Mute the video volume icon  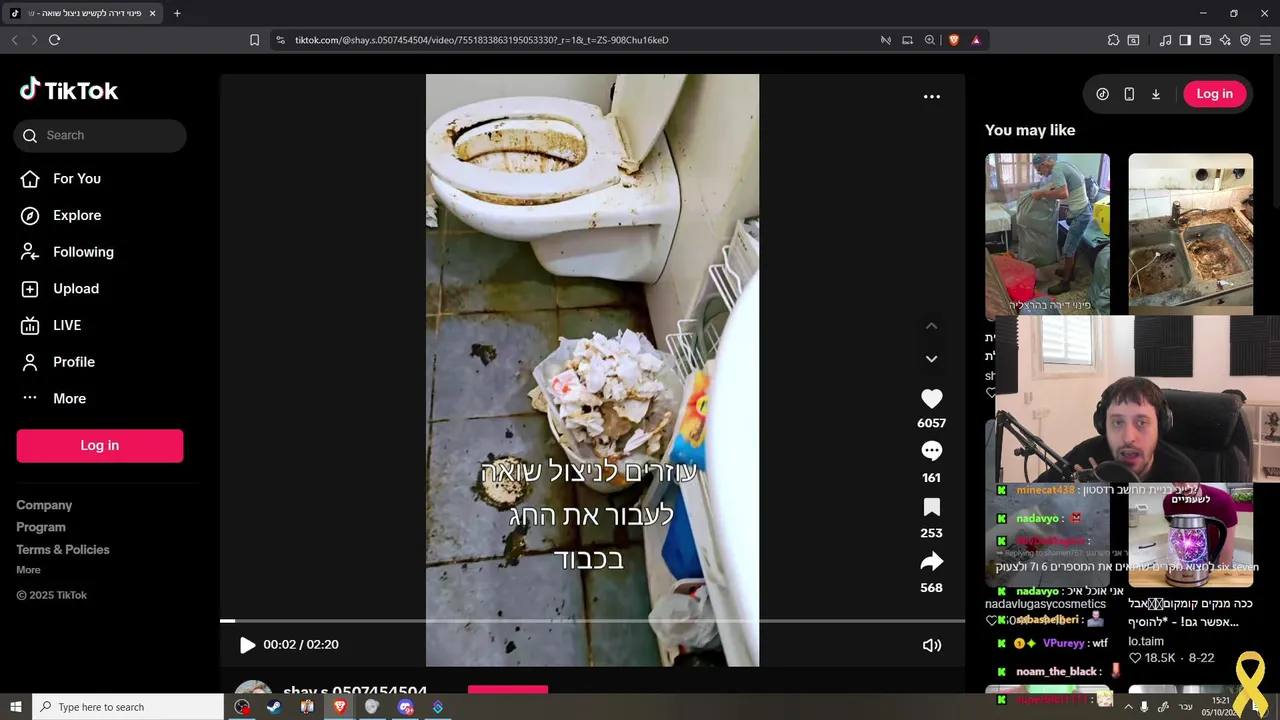[931, 645]
